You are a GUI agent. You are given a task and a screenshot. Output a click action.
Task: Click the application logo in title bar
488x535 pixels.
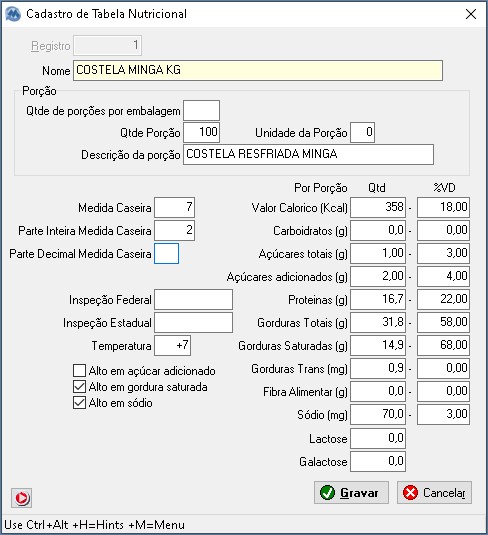click(13, 14)
